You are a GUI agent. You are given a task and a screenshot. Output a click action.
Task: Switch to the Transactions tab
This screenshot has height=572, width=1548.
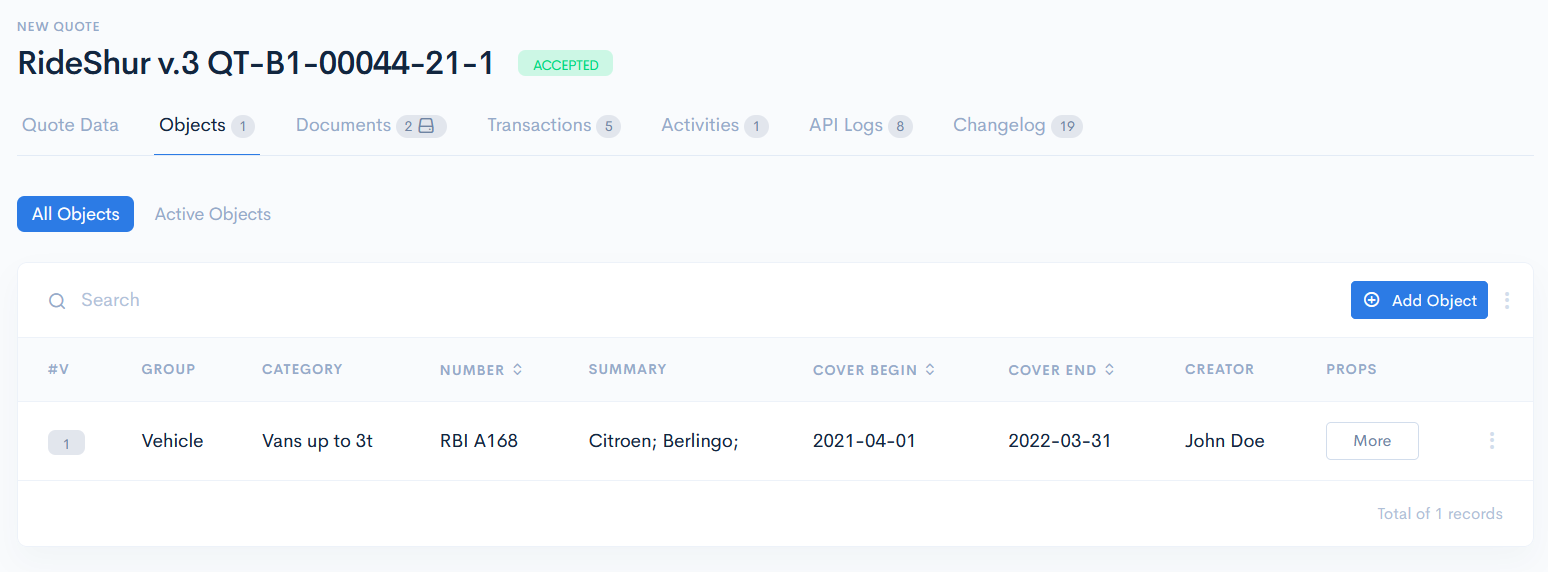539,125
